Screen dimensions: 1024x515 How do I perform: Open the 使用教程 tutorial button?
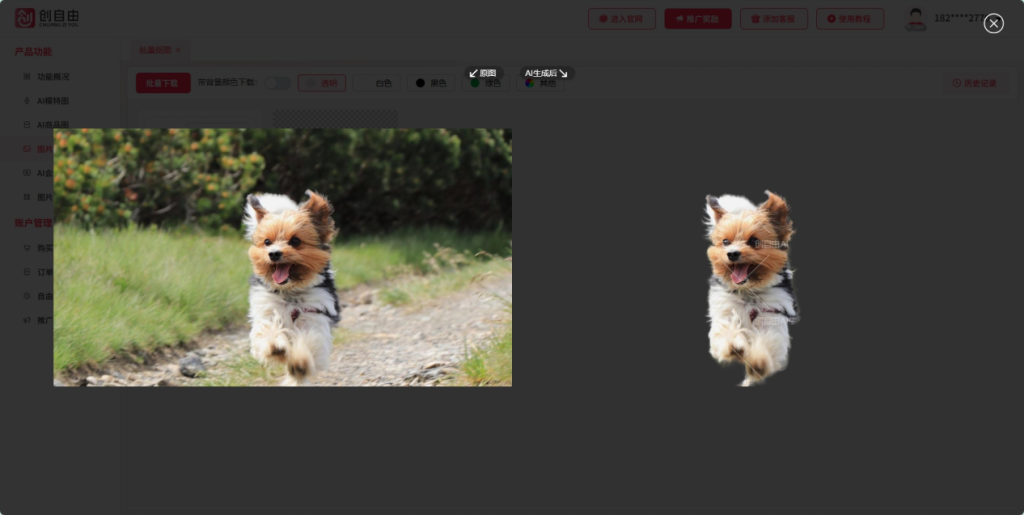pyautogui.click(x=849, y=19)
